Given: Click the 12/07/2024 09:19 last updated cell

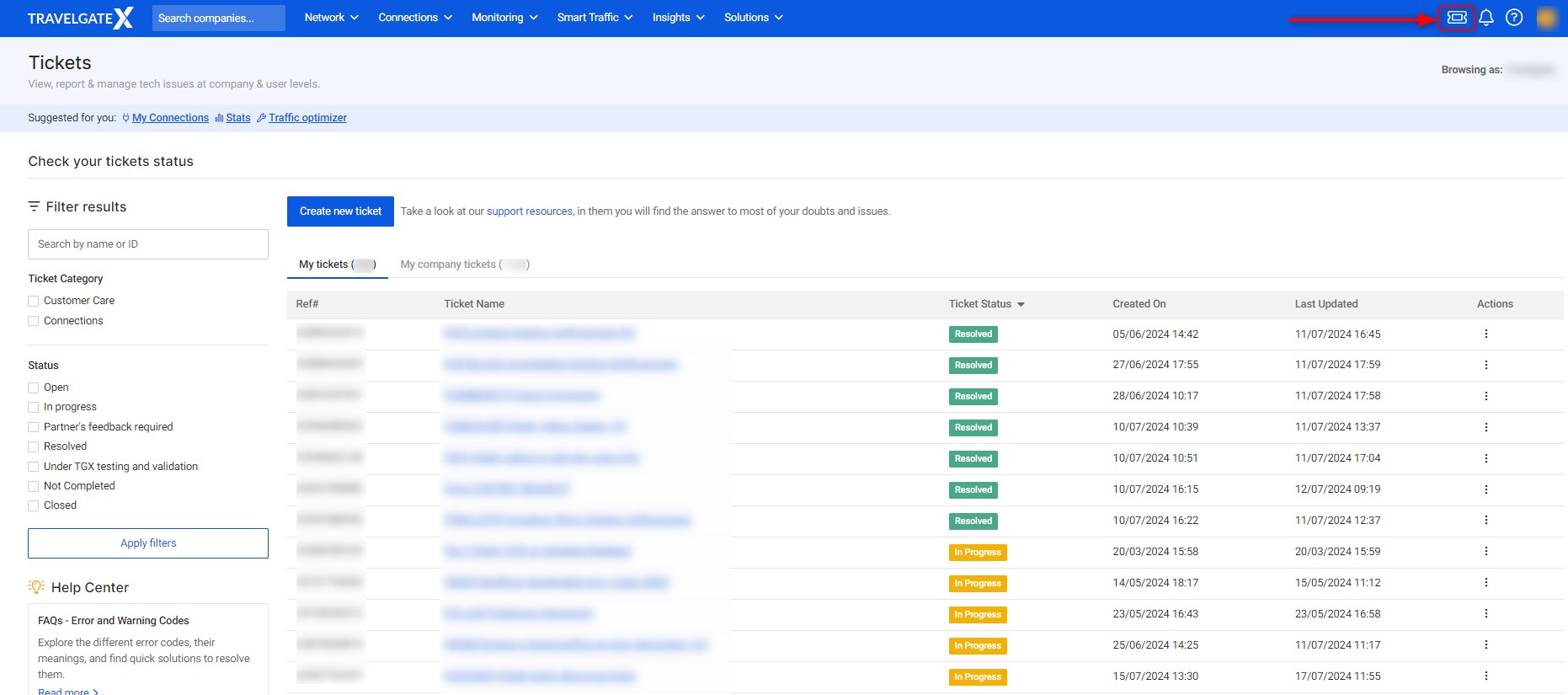Looking at the screenshot, I should point(1337,489).
